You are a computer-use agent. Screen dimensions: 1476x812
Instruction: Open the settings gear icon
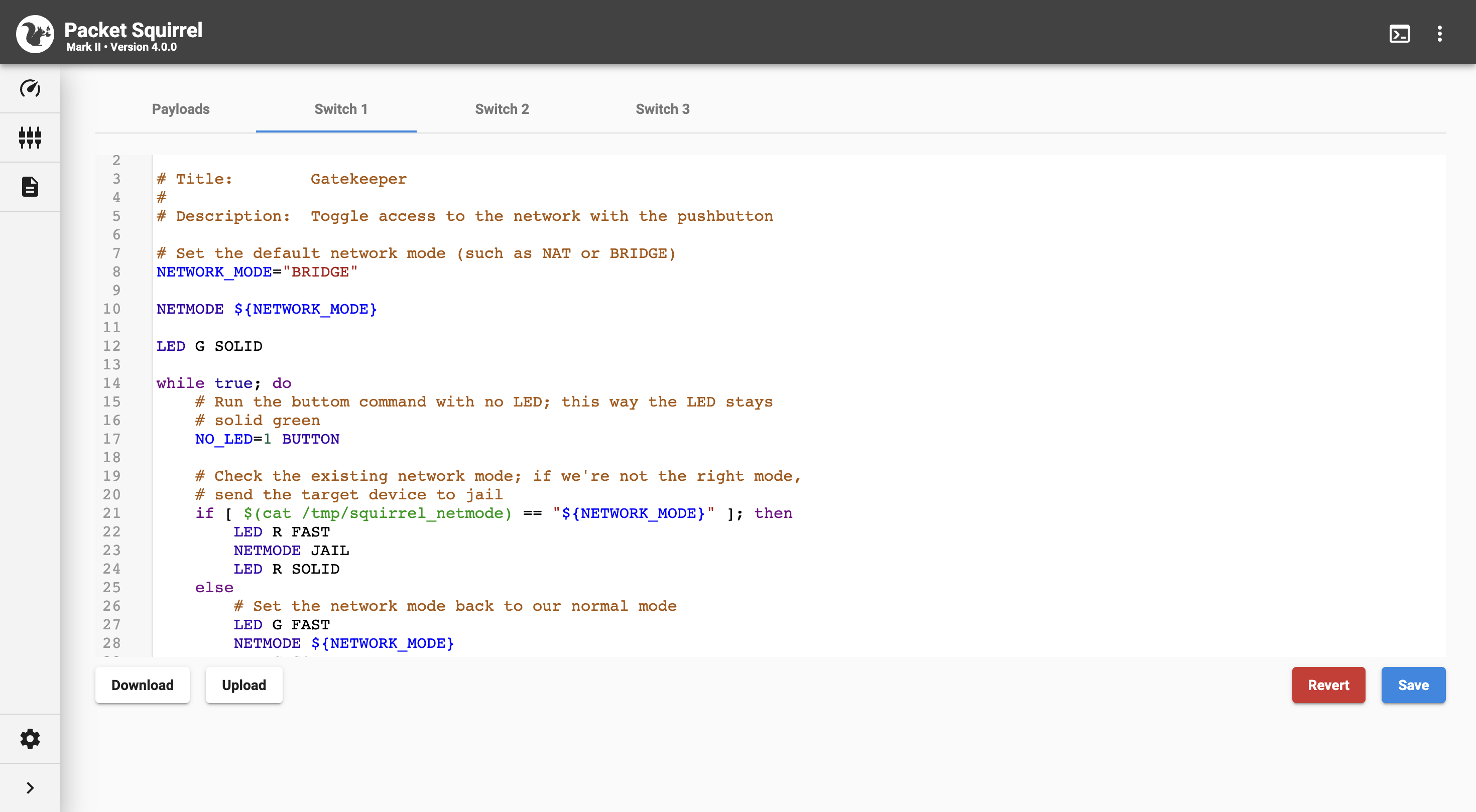30,739
